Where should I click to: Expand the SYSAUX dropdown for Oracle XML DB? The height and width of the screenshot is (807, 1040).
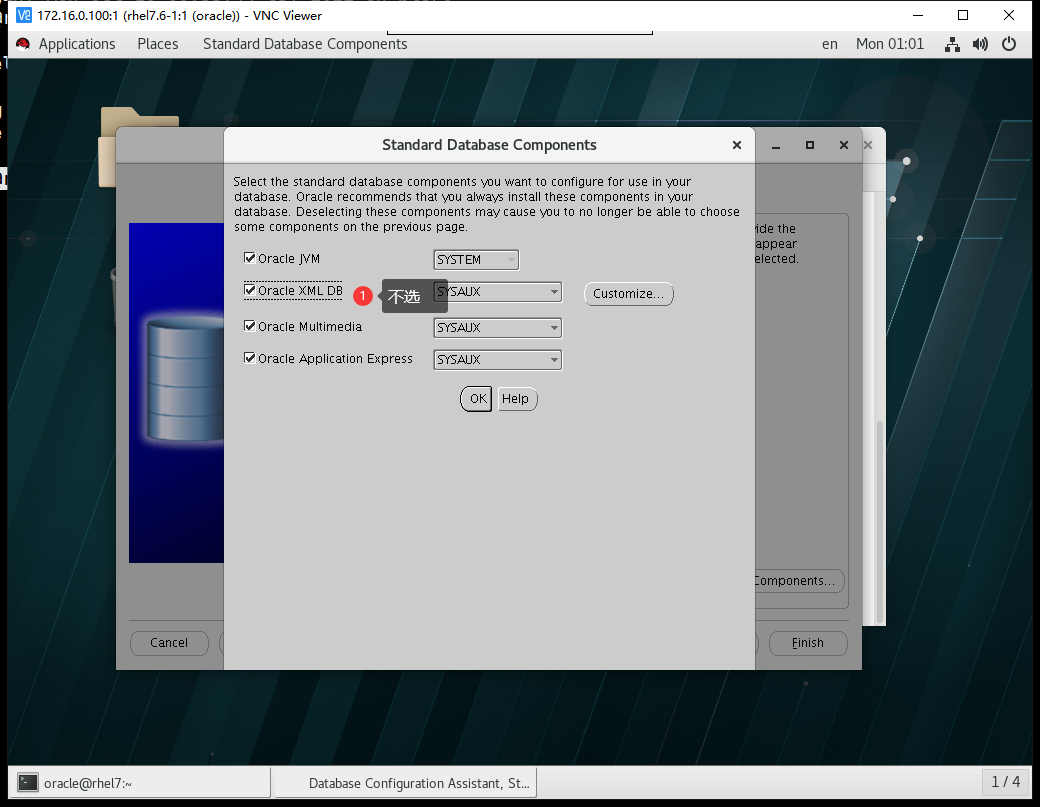pos(497,292)
